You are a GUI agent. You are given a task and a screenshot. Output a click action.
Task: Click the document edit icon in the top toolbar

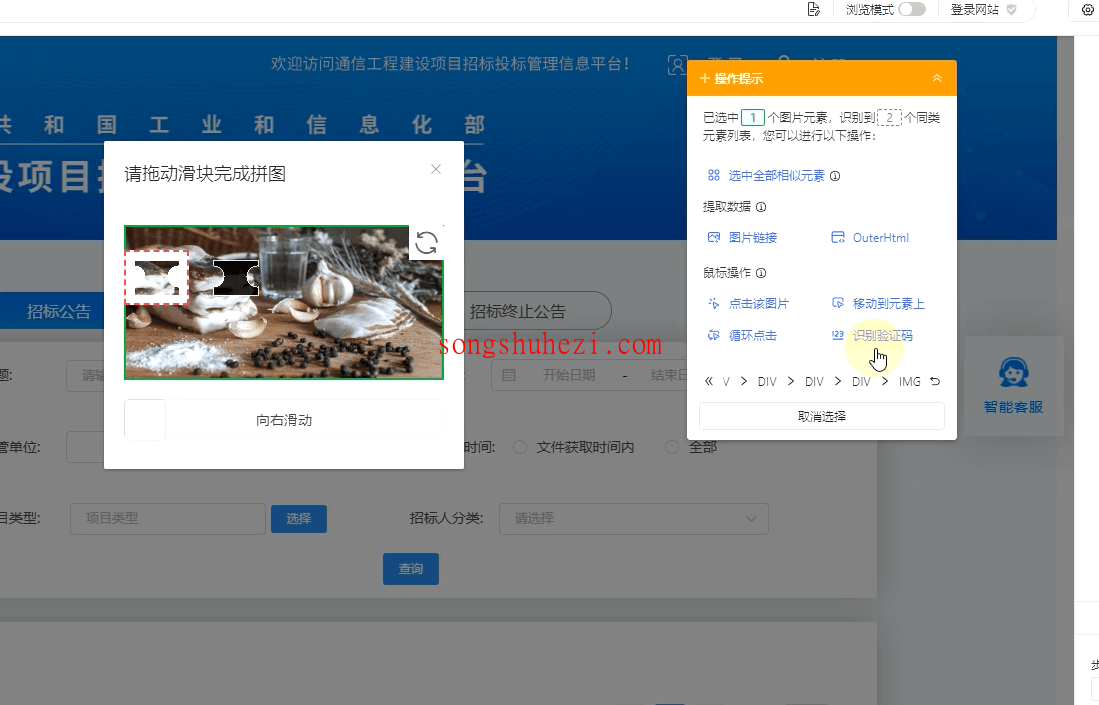[813, 9]
